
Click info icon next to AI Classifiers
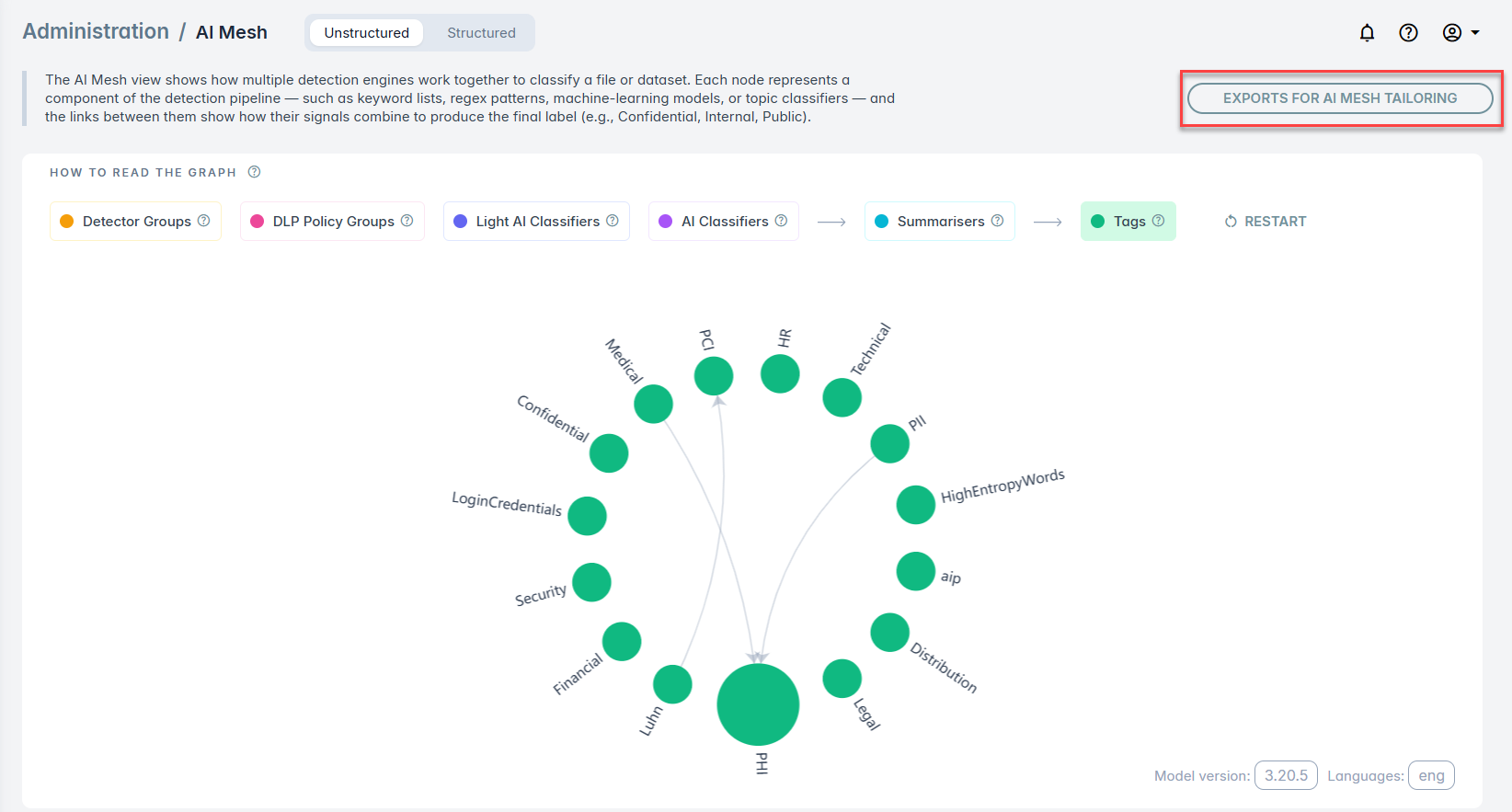(x=781, y=221)
